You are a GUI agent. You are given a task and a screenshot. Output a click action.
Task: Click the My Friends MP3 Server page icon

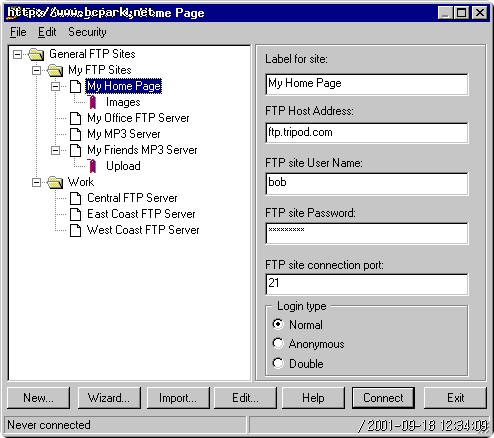click(75, 150)
